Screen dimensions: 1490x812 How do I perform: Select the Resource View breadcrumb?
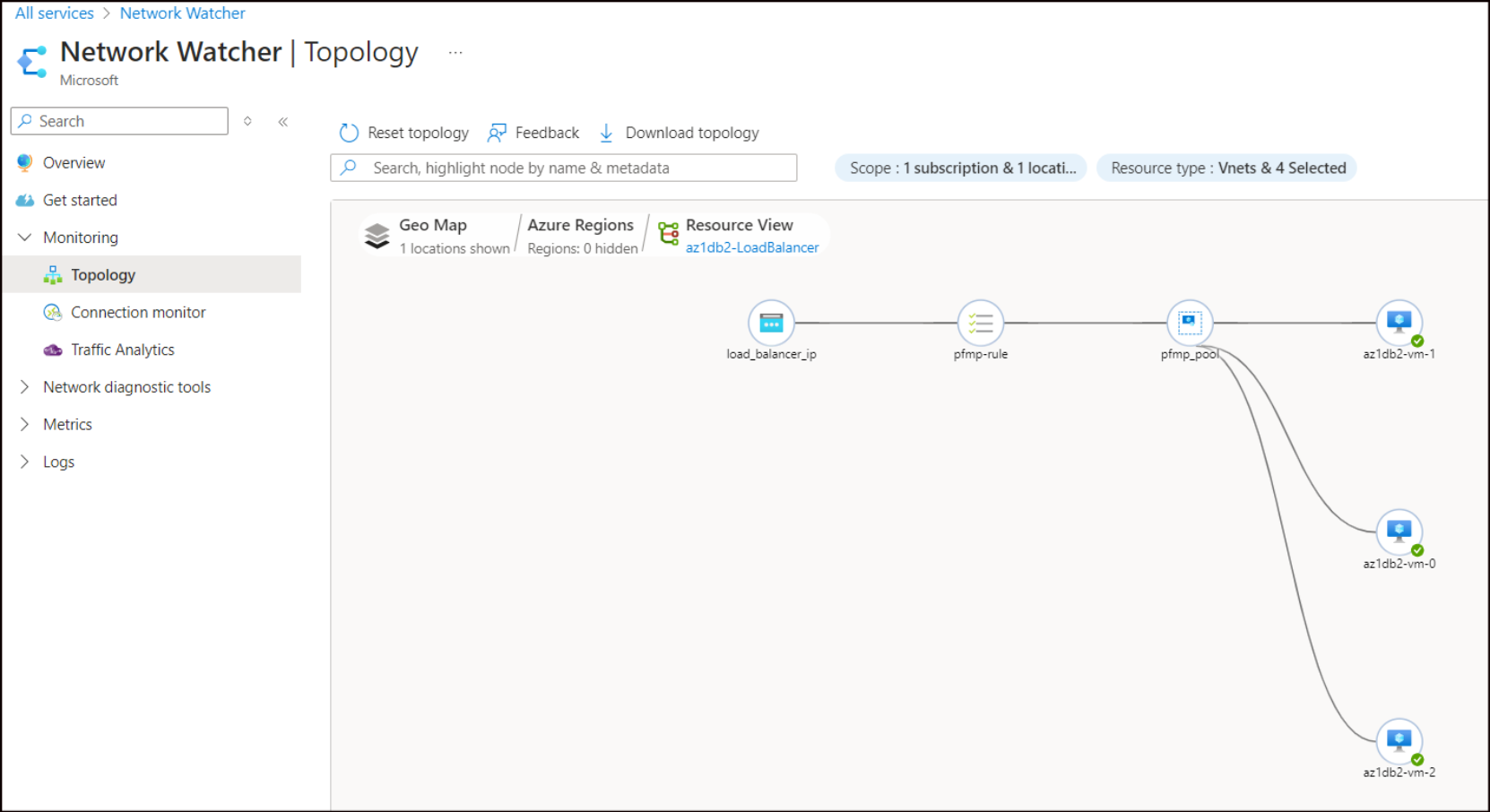739,225
